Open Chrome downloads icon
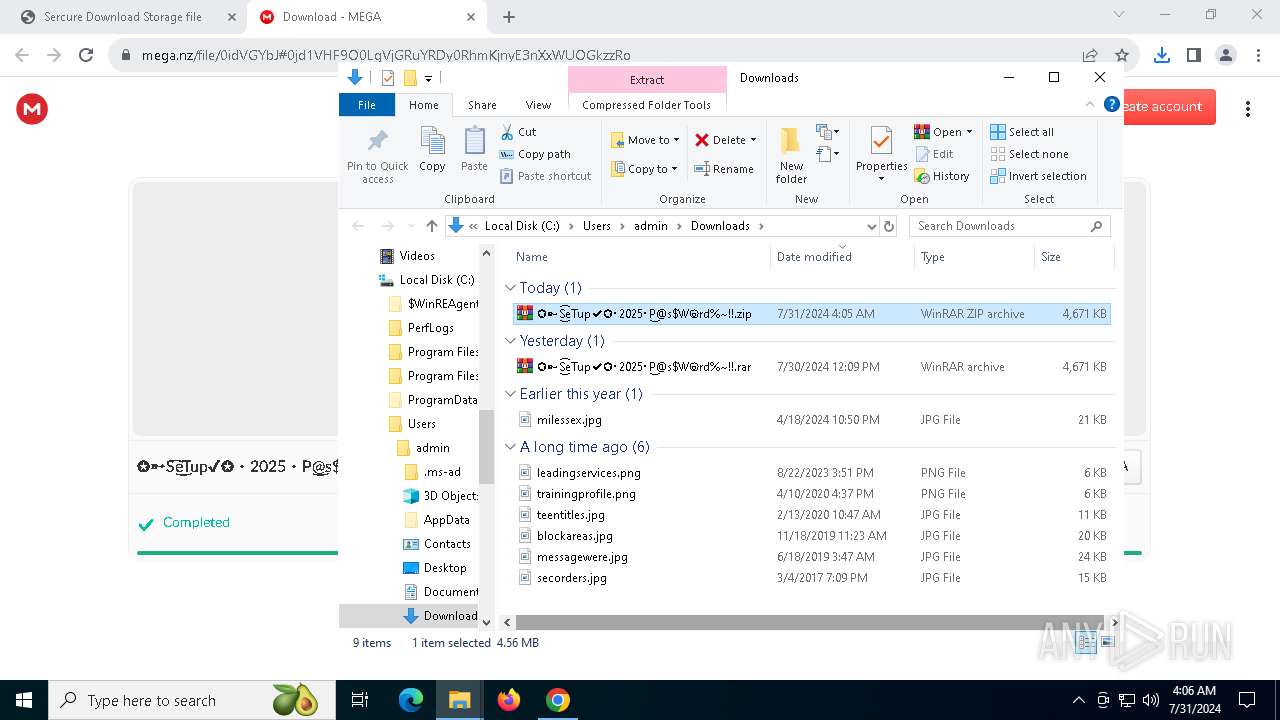This screenshot has height=720, width=1280. [1161, 55]
